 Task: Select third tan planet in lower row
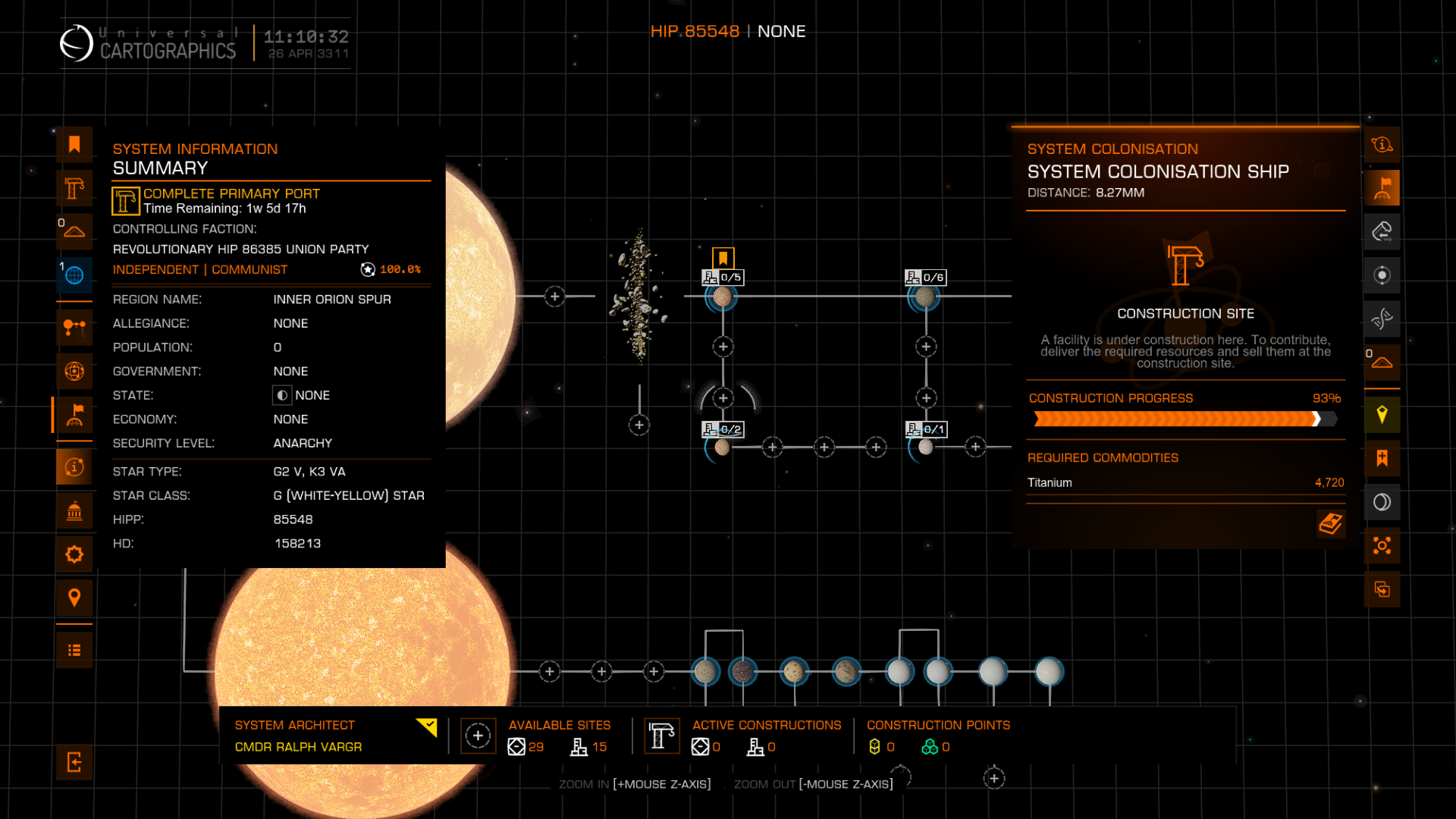pos(794,671)
